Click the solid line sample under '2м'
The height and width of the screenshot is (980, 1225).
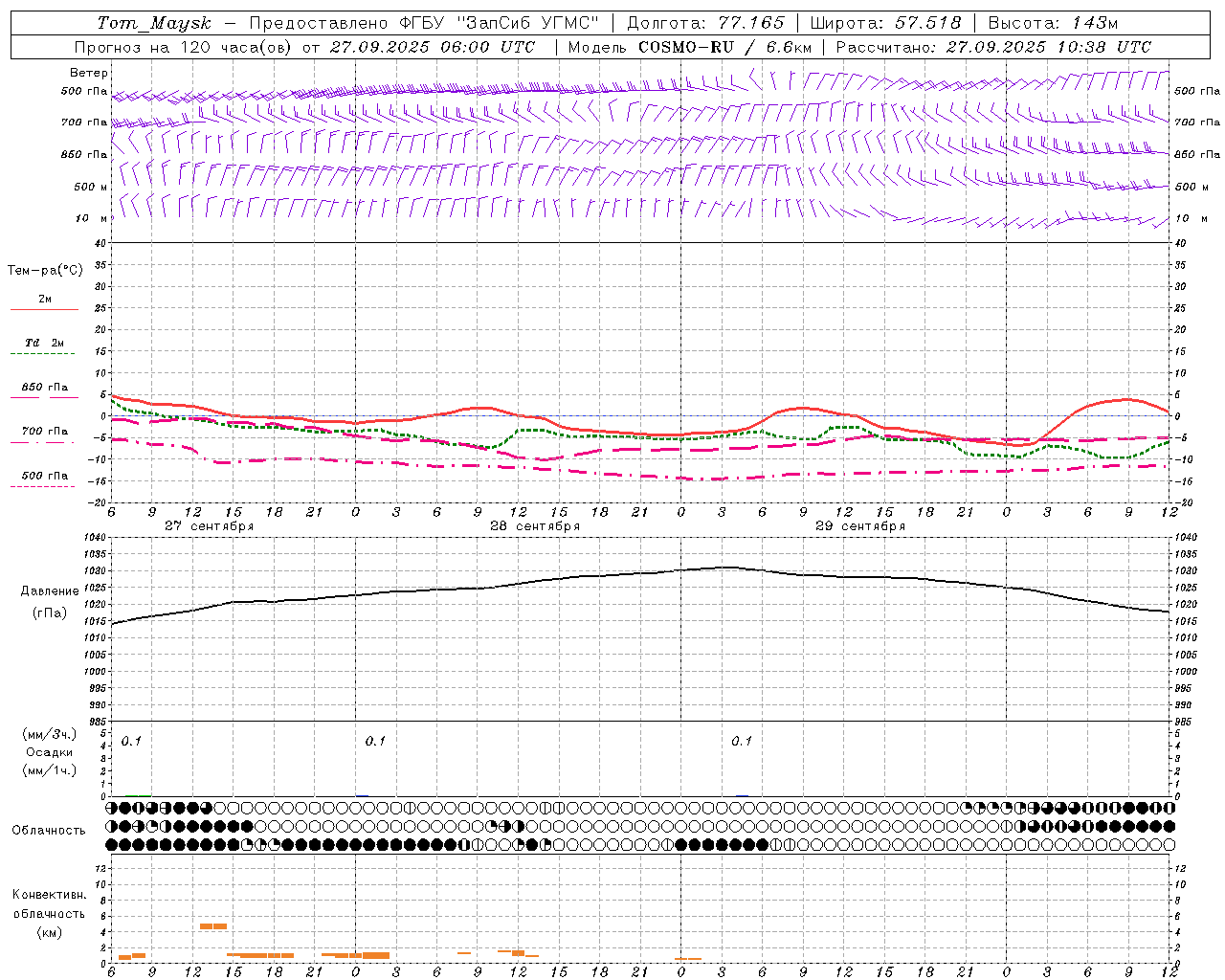coord(44,310)
